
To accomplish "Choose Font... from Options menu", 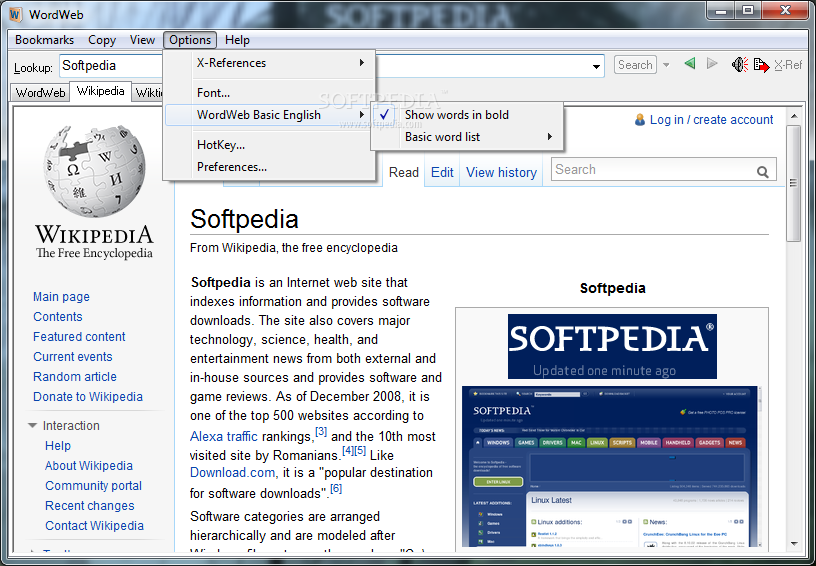I will 269,93.
